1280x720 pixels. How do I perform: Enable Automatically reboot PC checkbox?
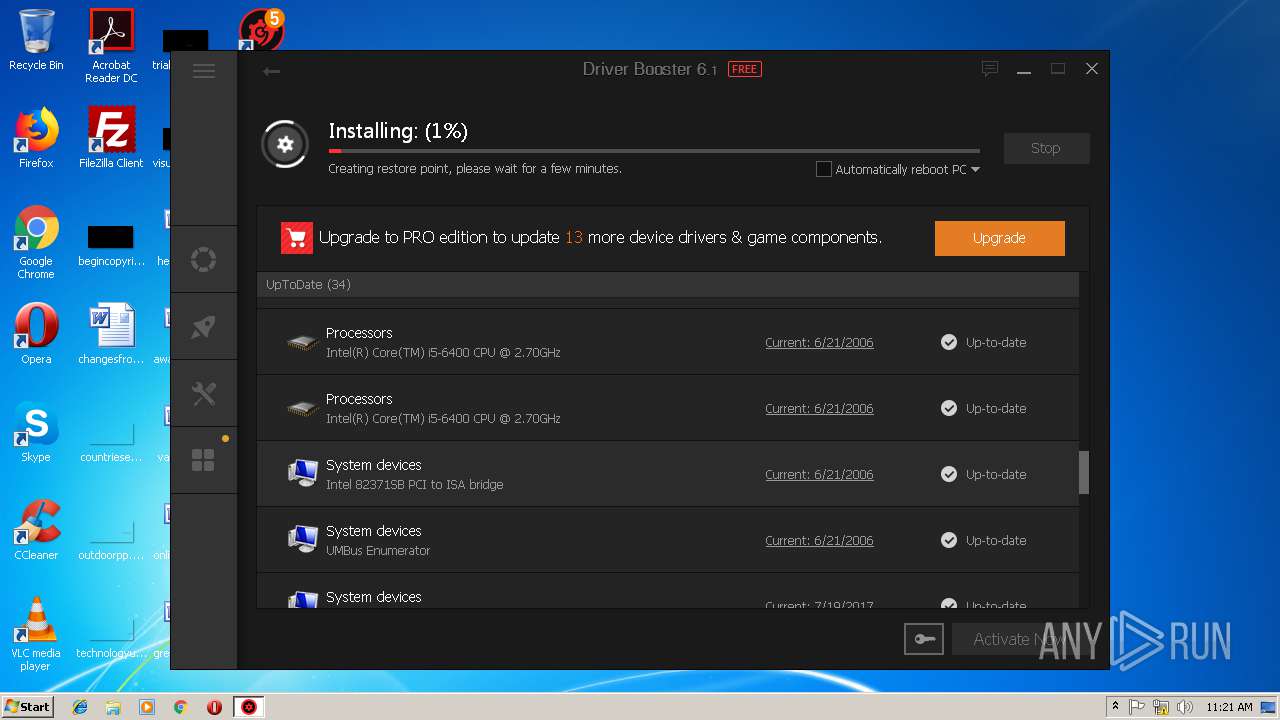(x=824, y=169)
